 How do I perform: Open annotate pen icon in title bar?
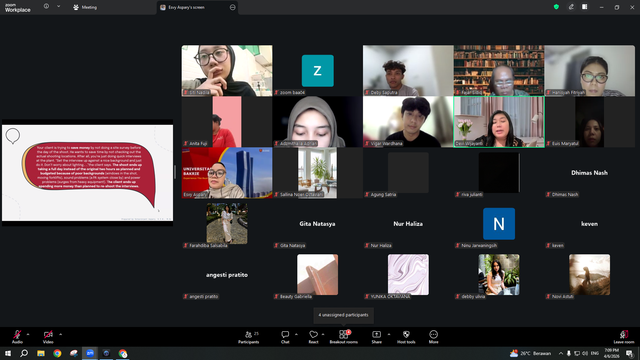pyautogui.click(x=571, y=7)
